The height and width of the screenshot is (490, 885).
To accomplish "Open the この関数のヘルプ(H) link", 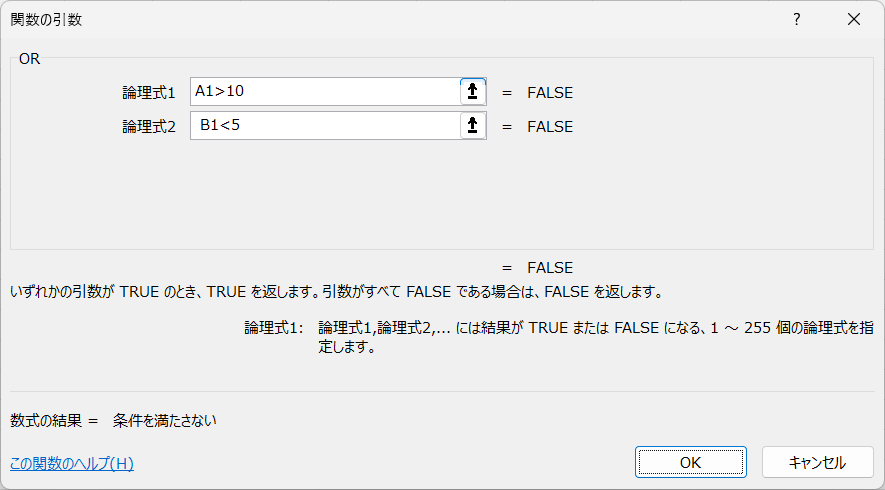I will coord(72,463).
